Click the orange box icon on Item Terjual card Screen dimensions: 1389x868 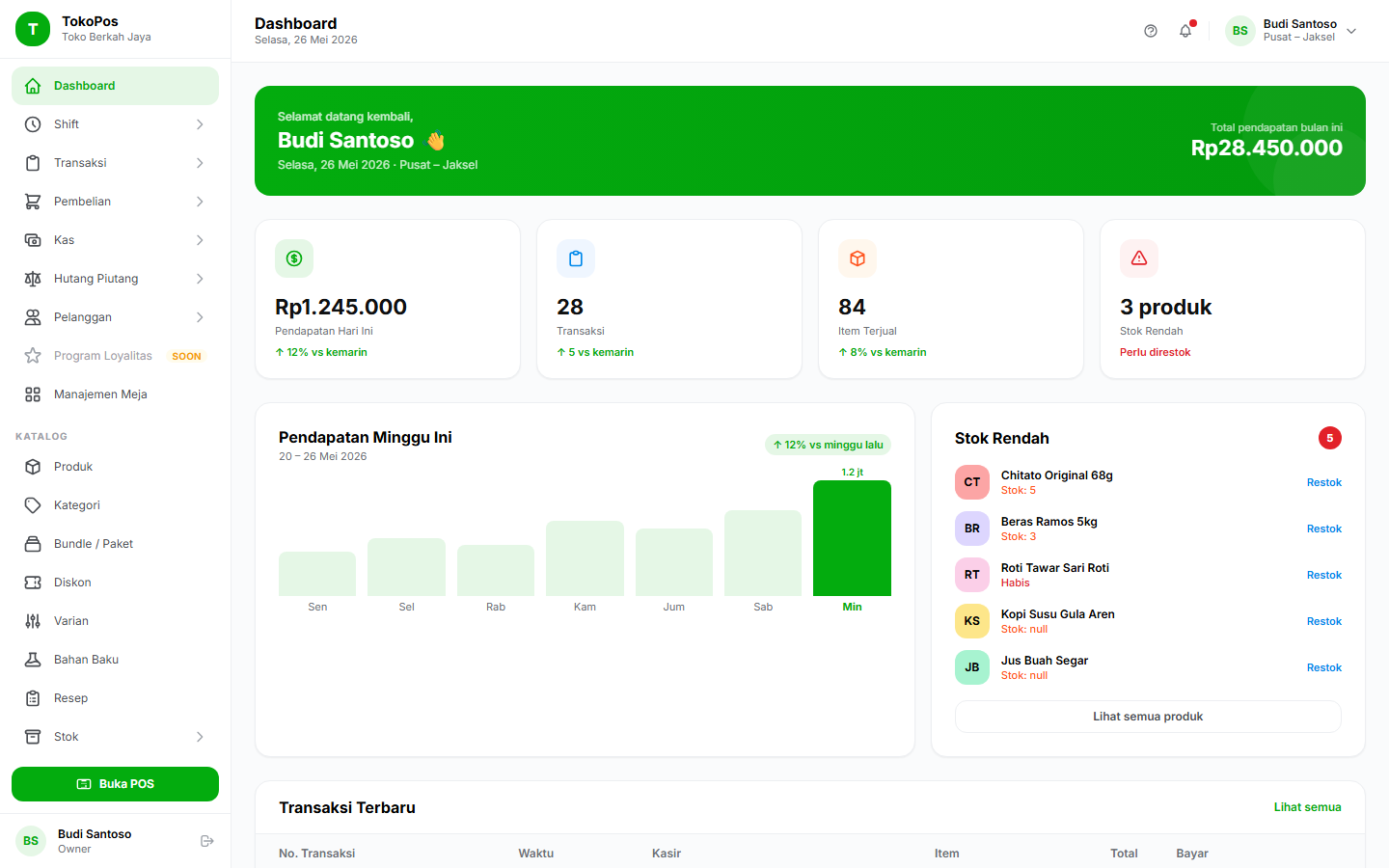click(858, 258)
